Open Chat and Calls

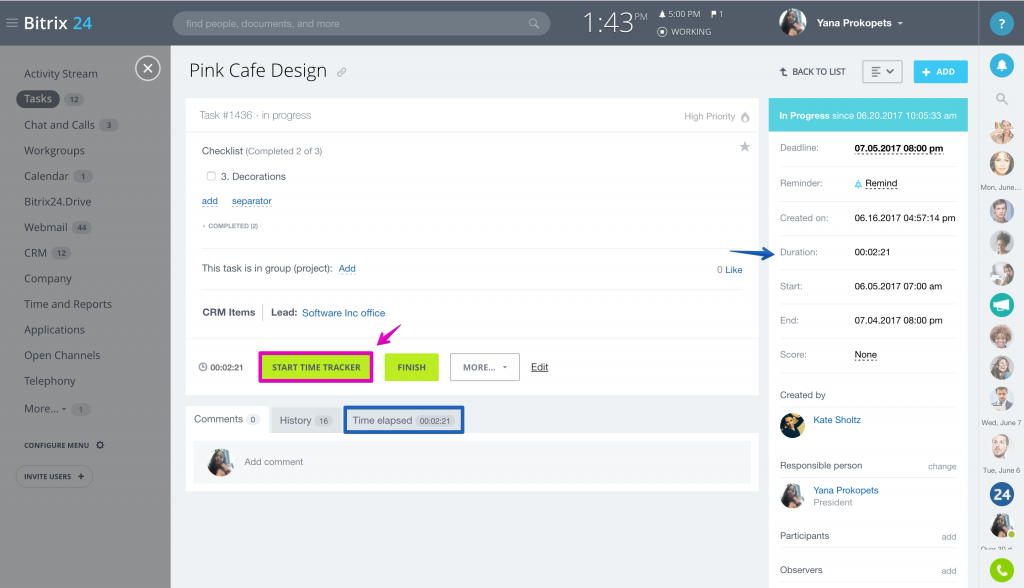(x=59, y=125)
